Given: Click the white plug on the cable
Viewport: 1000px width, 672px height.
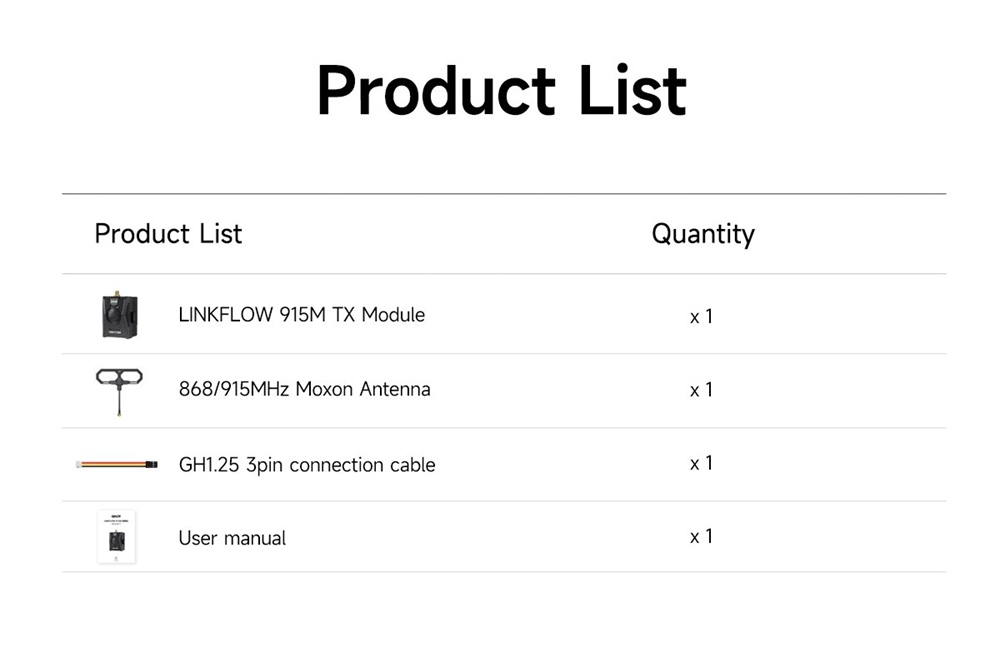Looking at the screenshot, I should [x=81, y=464].
